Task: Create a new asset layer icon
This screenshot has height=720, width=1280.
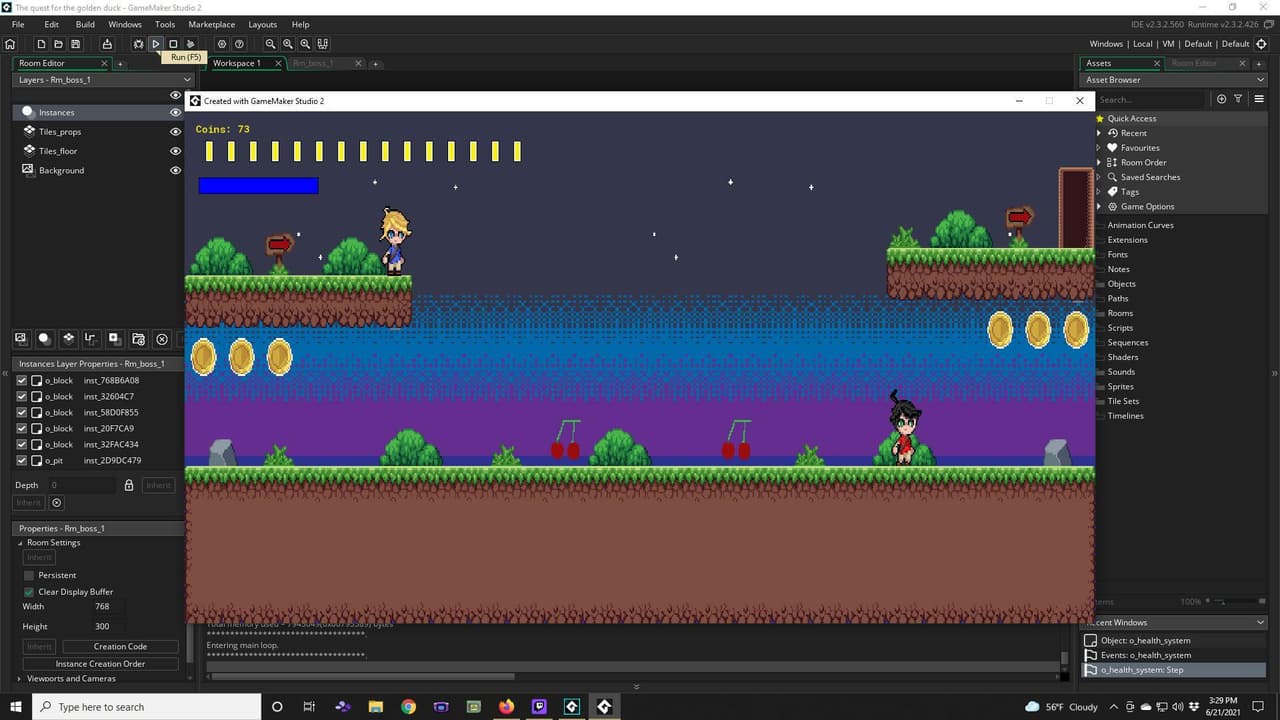Action: click(x=115, y=339)
